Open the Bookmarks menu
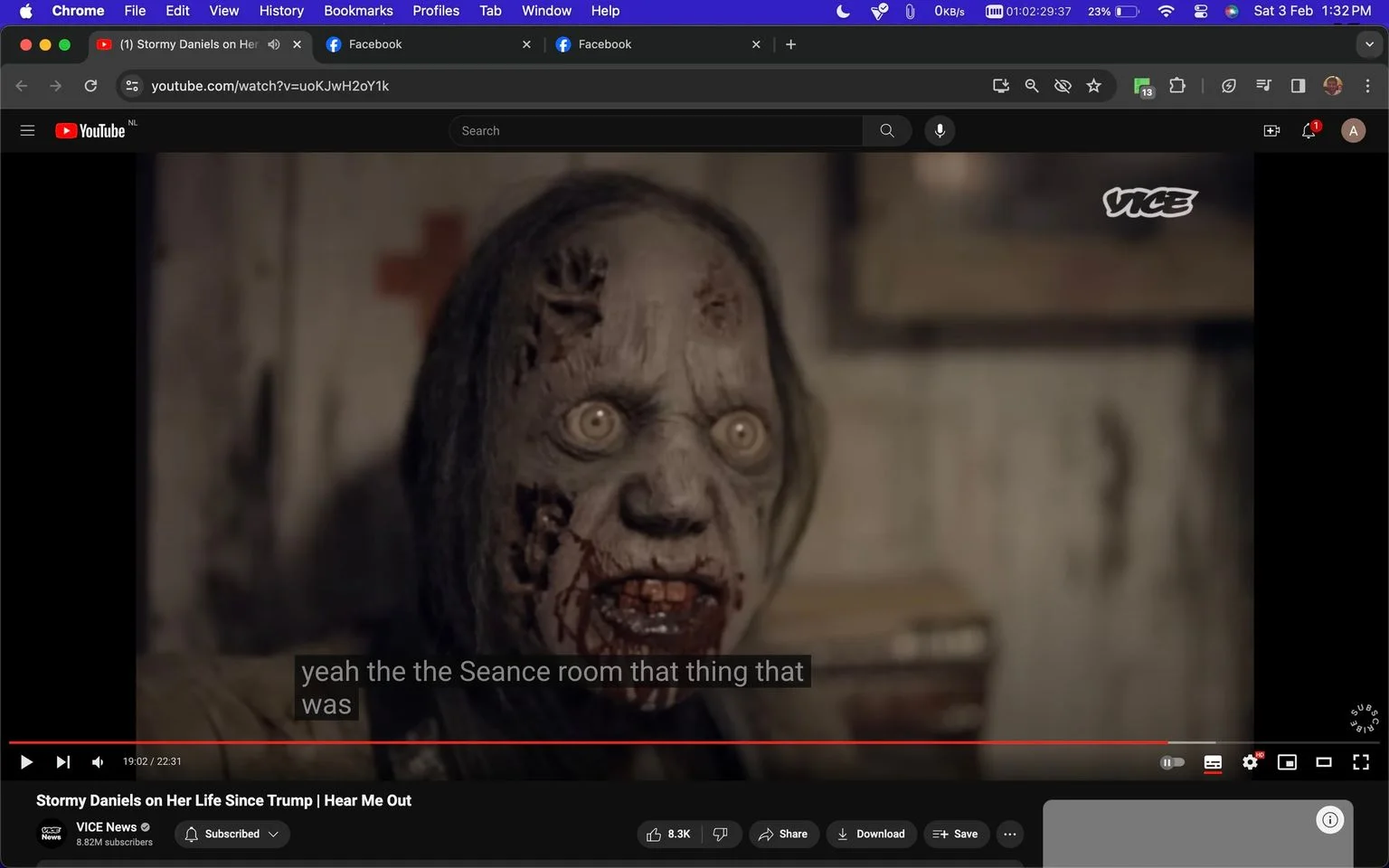The image size is (1389, 868). (358, 11)
